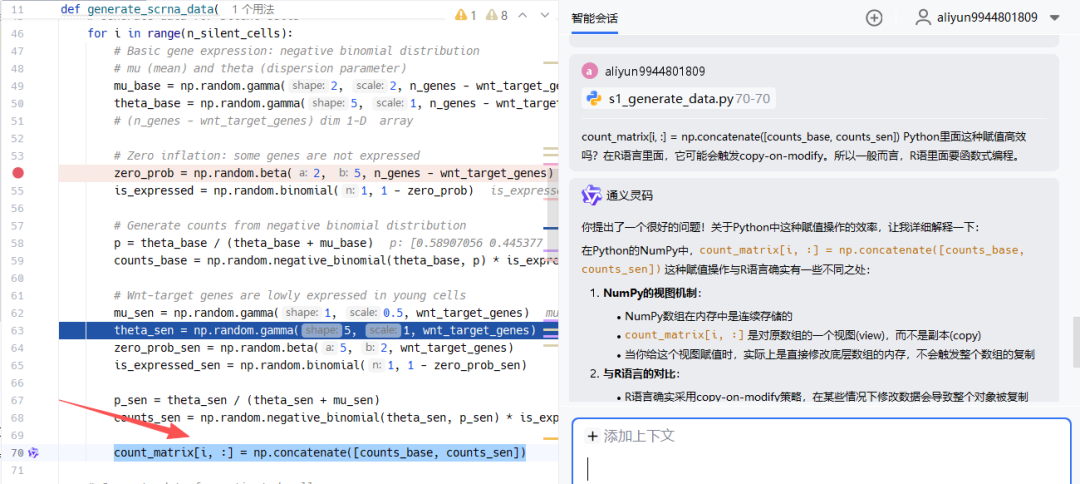The width and height of the screenshot is (1080, 484).
Task: Click the Python file icon in the chat message
Action: (594, 98)
